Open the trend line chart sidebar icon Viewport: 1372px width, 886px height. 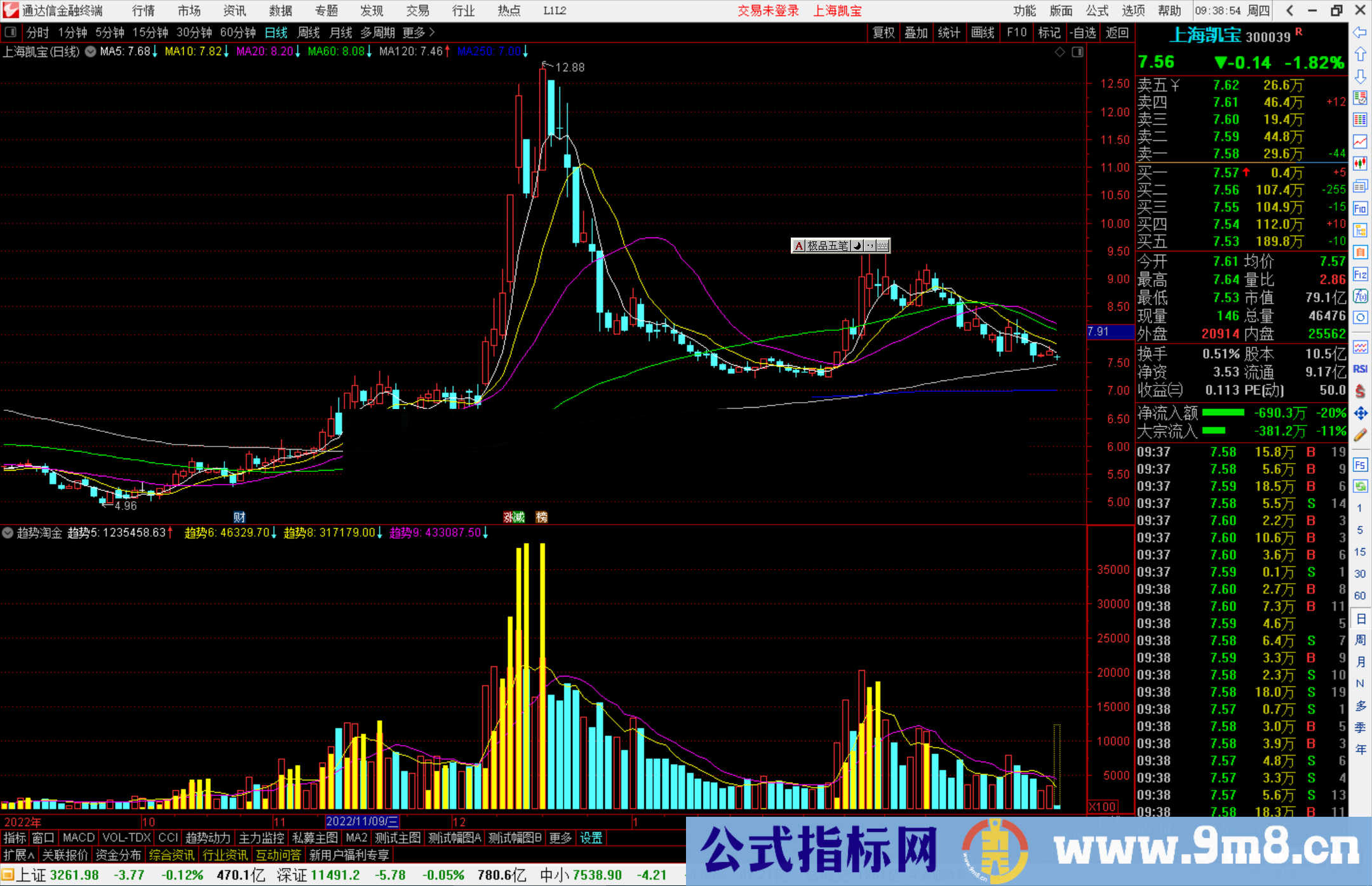click(x=1360, y=142)
